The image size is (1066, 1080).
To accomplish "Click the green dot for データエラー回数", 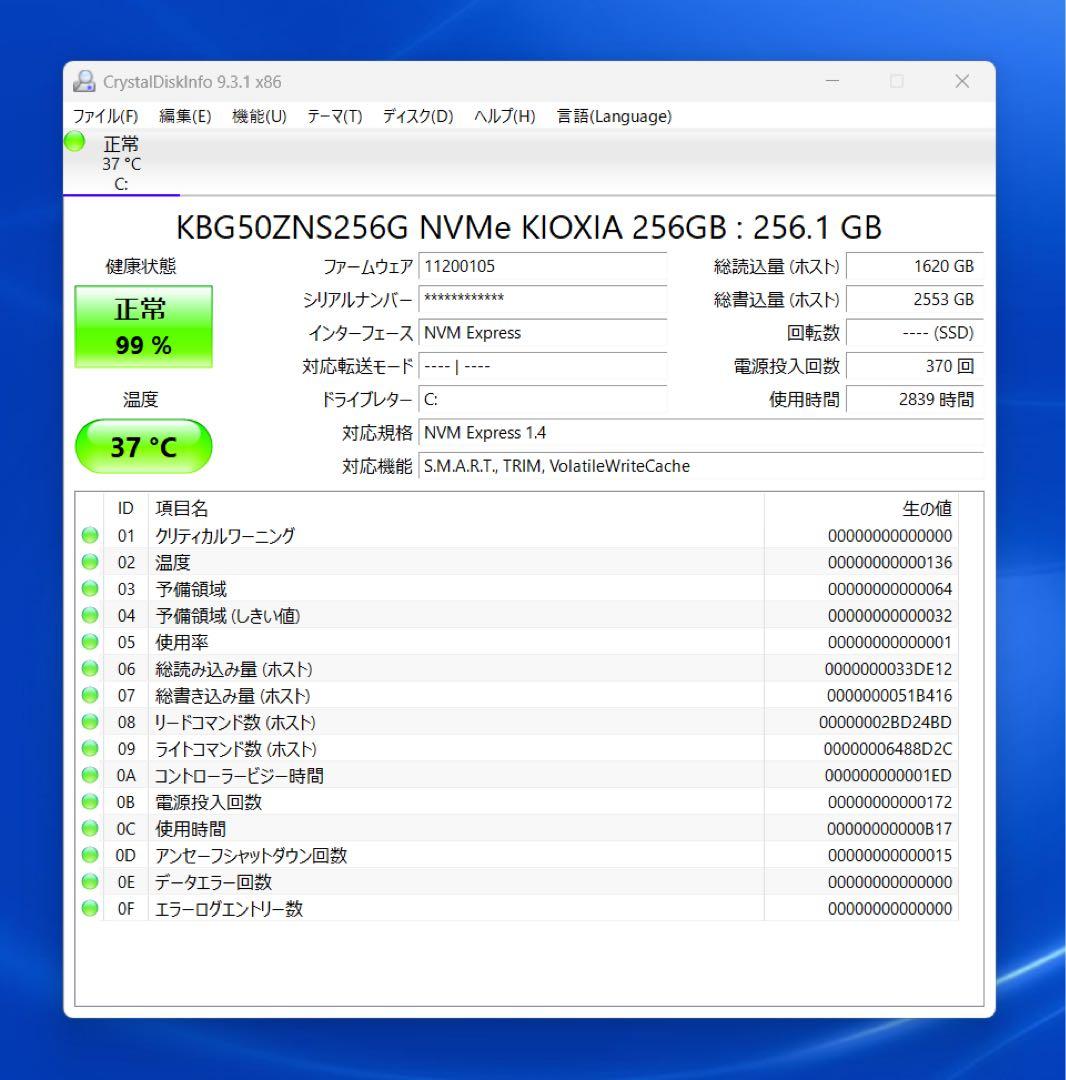I will (x=90, y=882).
